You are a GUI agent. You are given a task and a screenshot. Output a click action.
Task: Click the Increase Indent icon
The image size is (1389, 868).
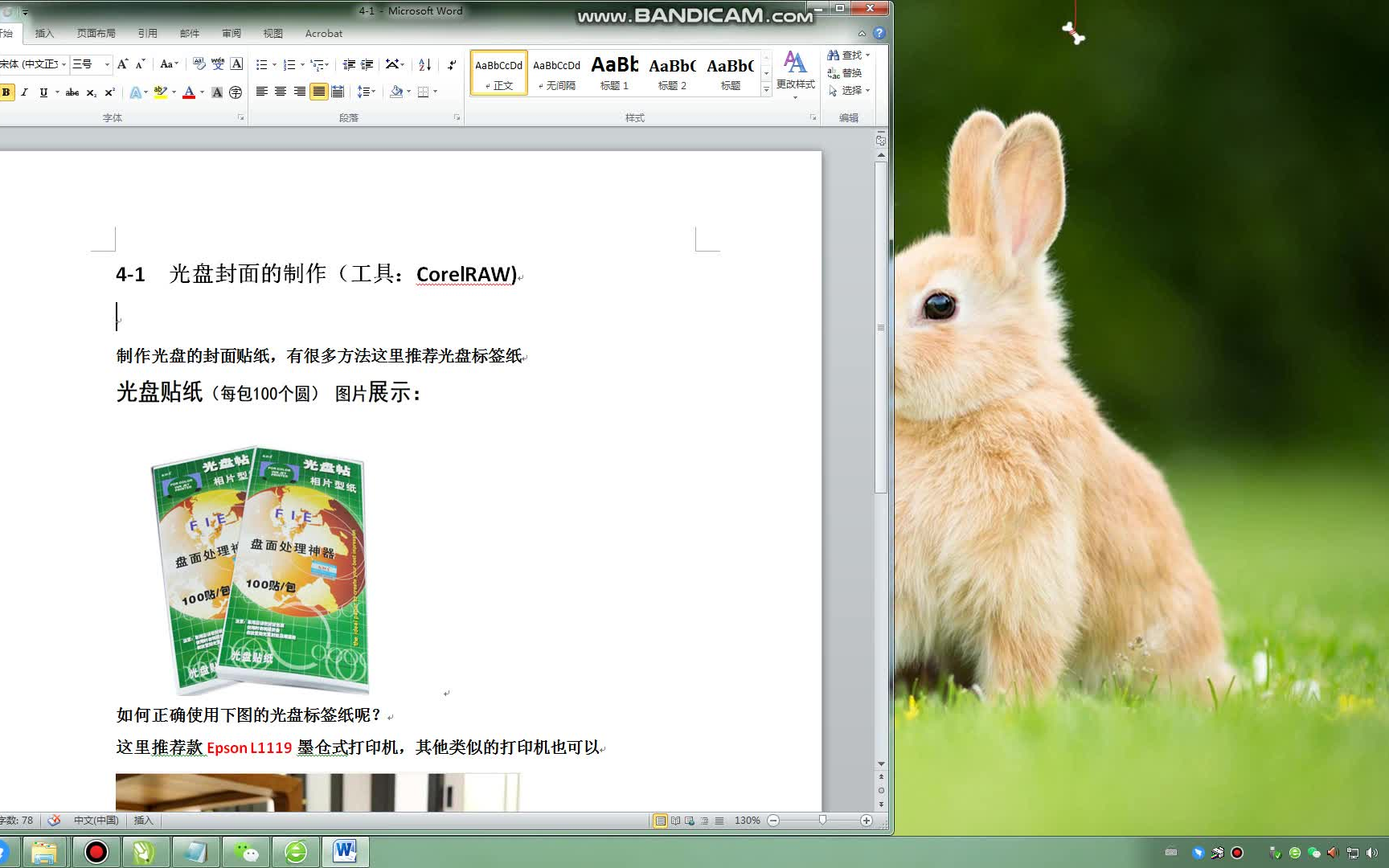[367, 64]
